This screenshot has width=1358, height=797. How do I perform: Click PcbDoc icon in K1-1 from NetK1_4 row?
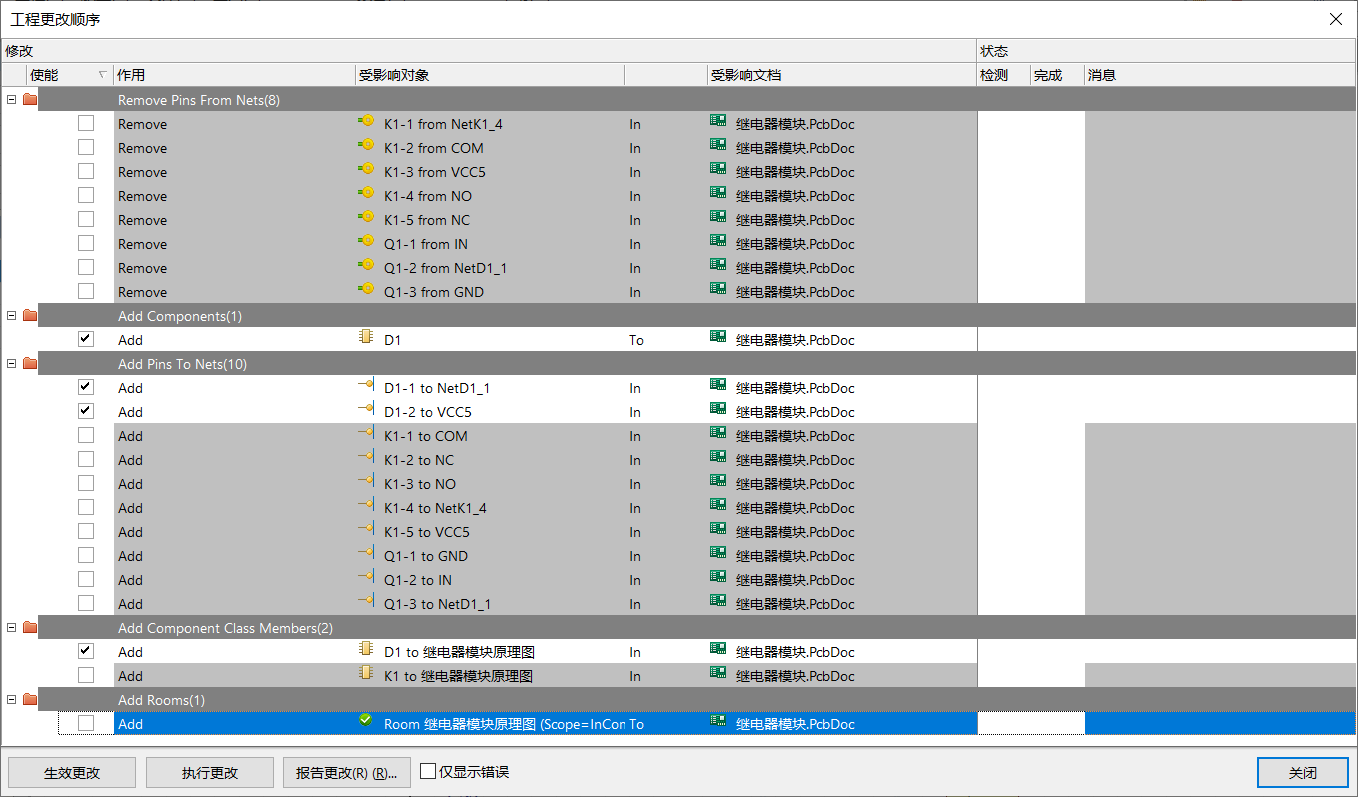(718, 122)
